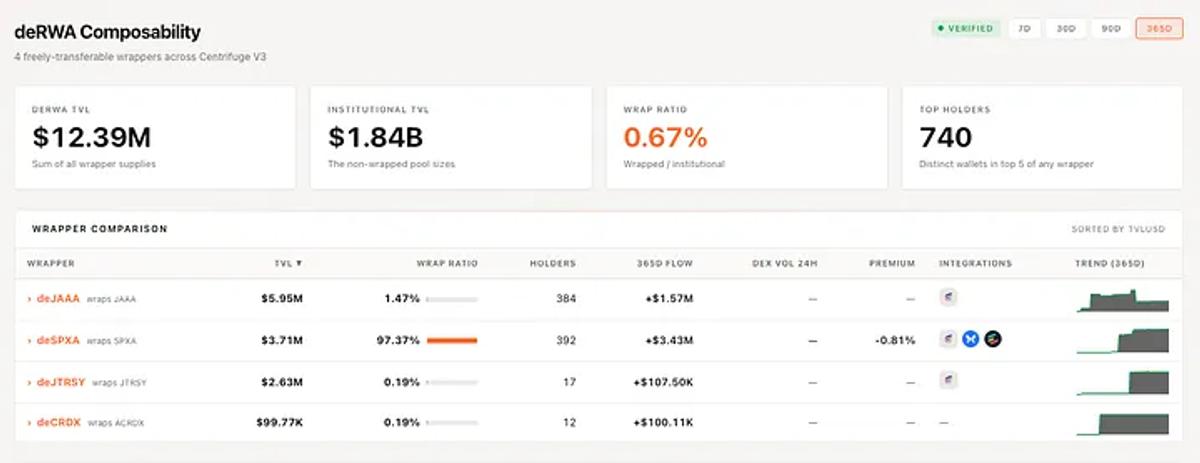Click the $3.71M TVL value
1200x463 pixels.
pos(282,340)
